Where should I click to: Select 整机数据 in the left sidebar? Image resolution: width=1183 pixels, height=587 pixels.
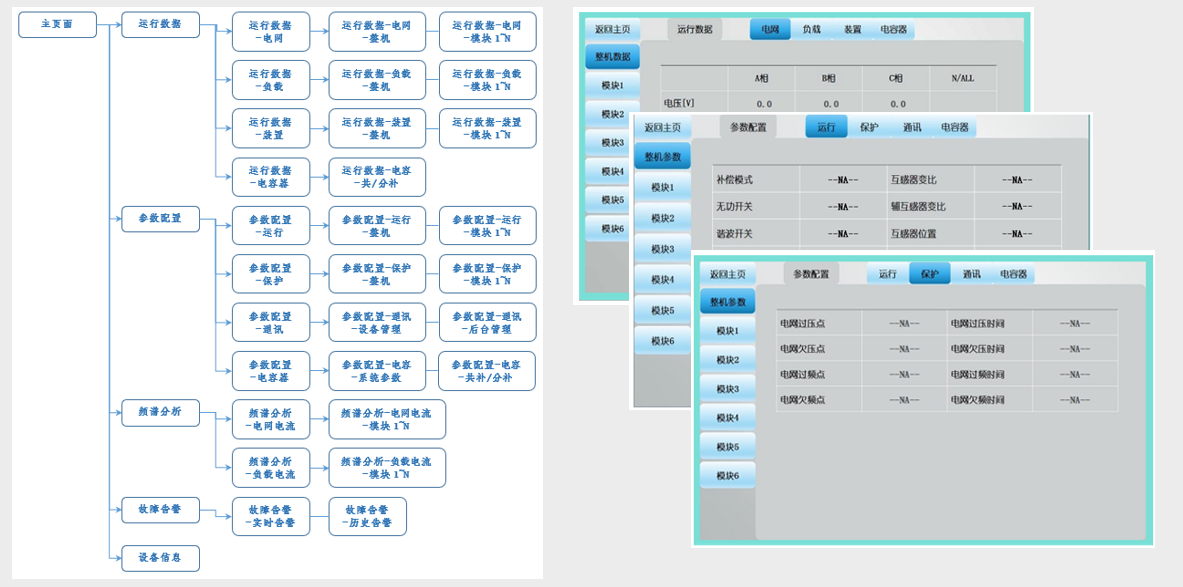tap(615, 56)
